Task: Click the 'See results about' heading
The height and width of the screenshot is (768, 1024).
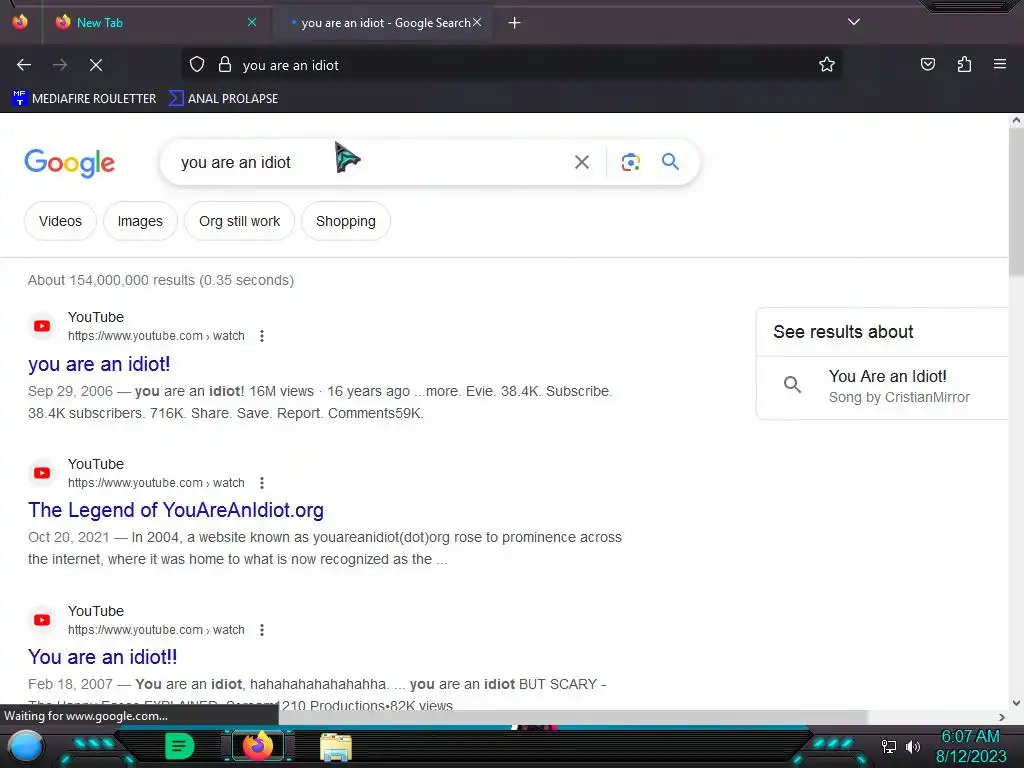Action: pyautogui.click(x=843, y=332)
